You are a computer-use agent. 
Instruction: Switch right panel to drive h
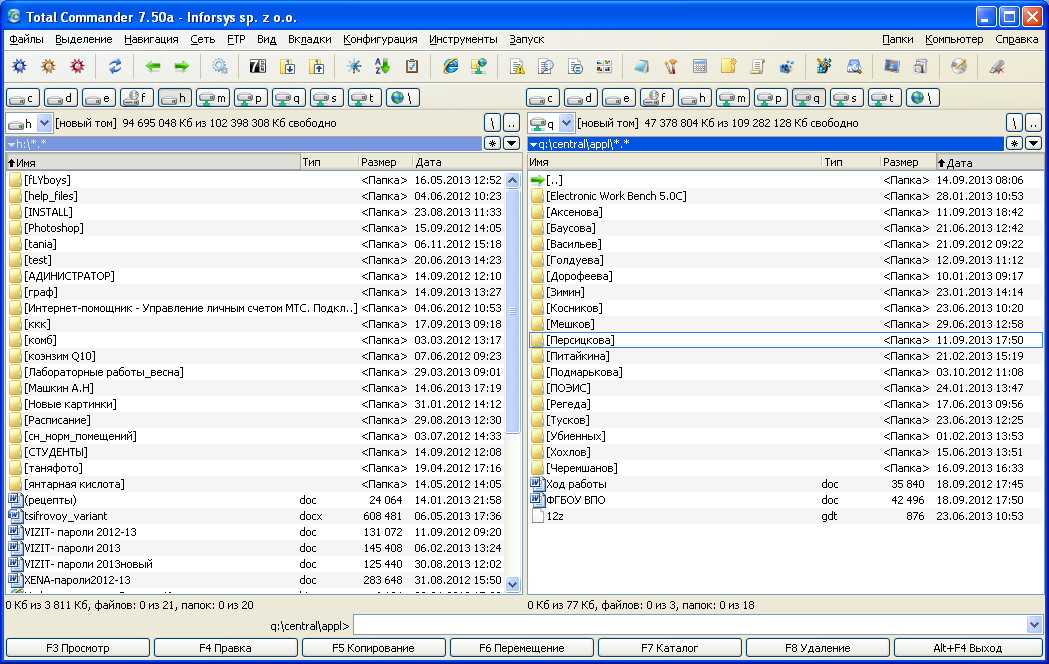[x=694, y=98]
